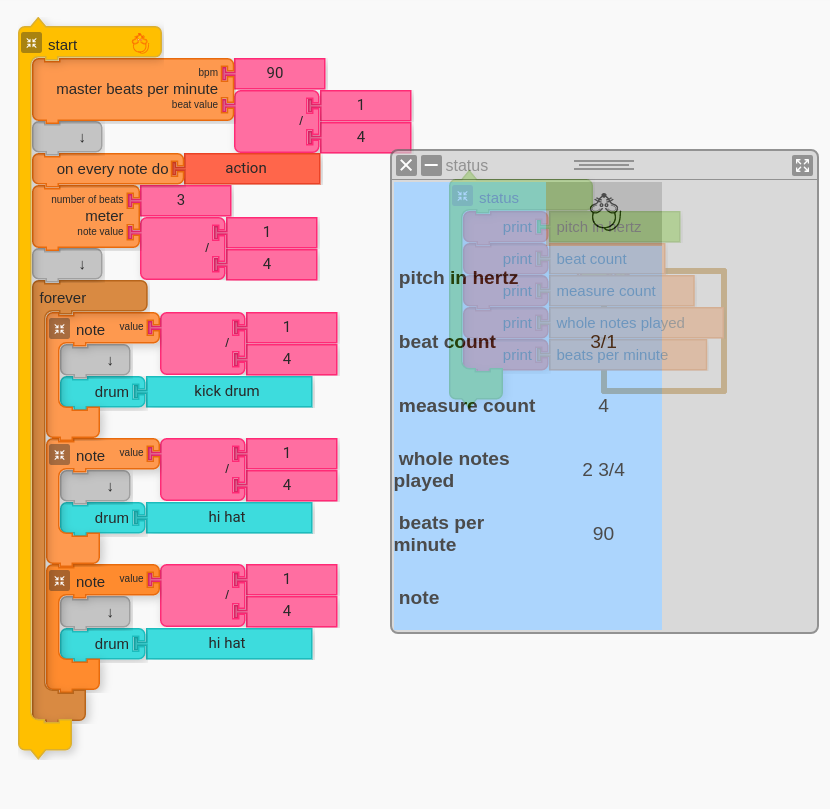
Task: Click the meter block
Action: (86, 217)
